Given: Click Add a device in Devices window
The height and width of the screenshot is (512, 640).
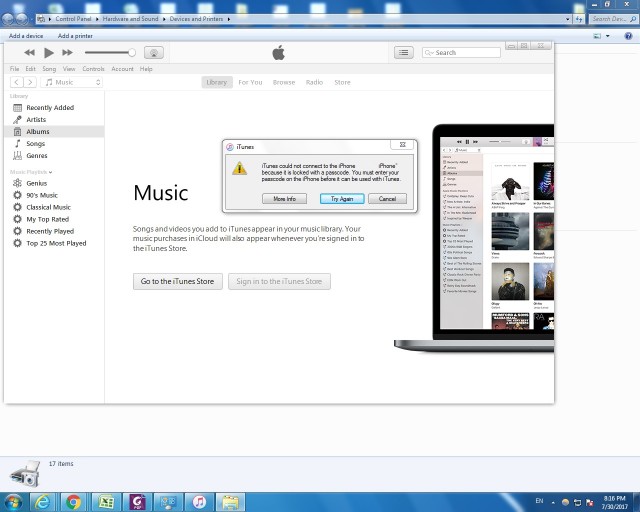Looking at the screenshot, I should click(x=26, y=36).
